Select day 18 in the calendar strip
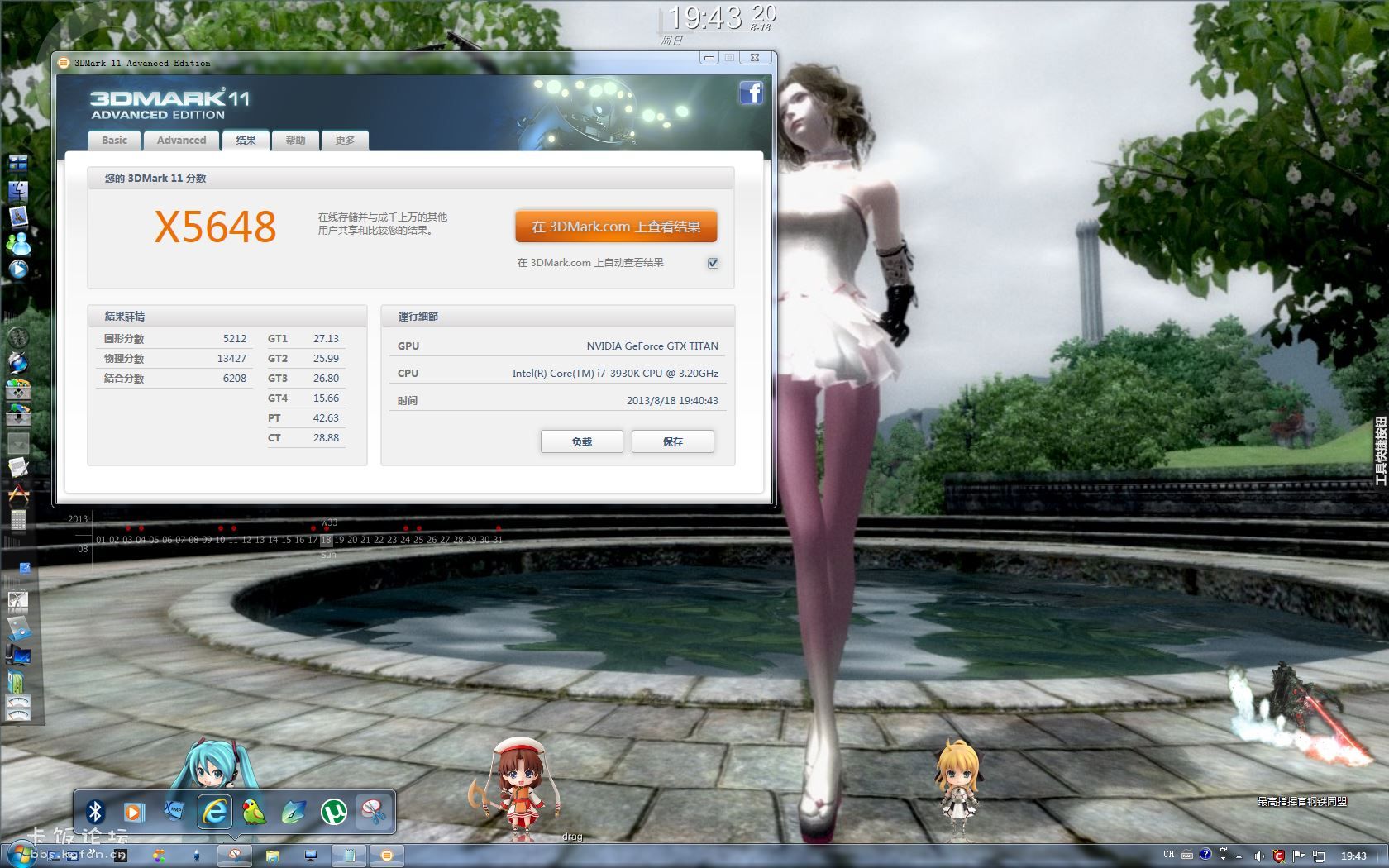This screenshot has width=1389, height=868. (x=326, y=540)
